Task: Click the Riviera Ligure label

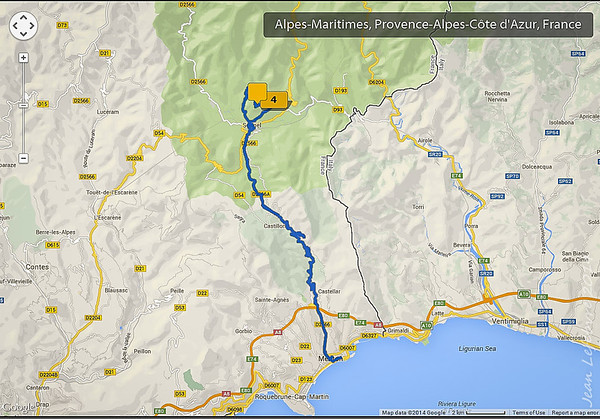Action: 457,404
